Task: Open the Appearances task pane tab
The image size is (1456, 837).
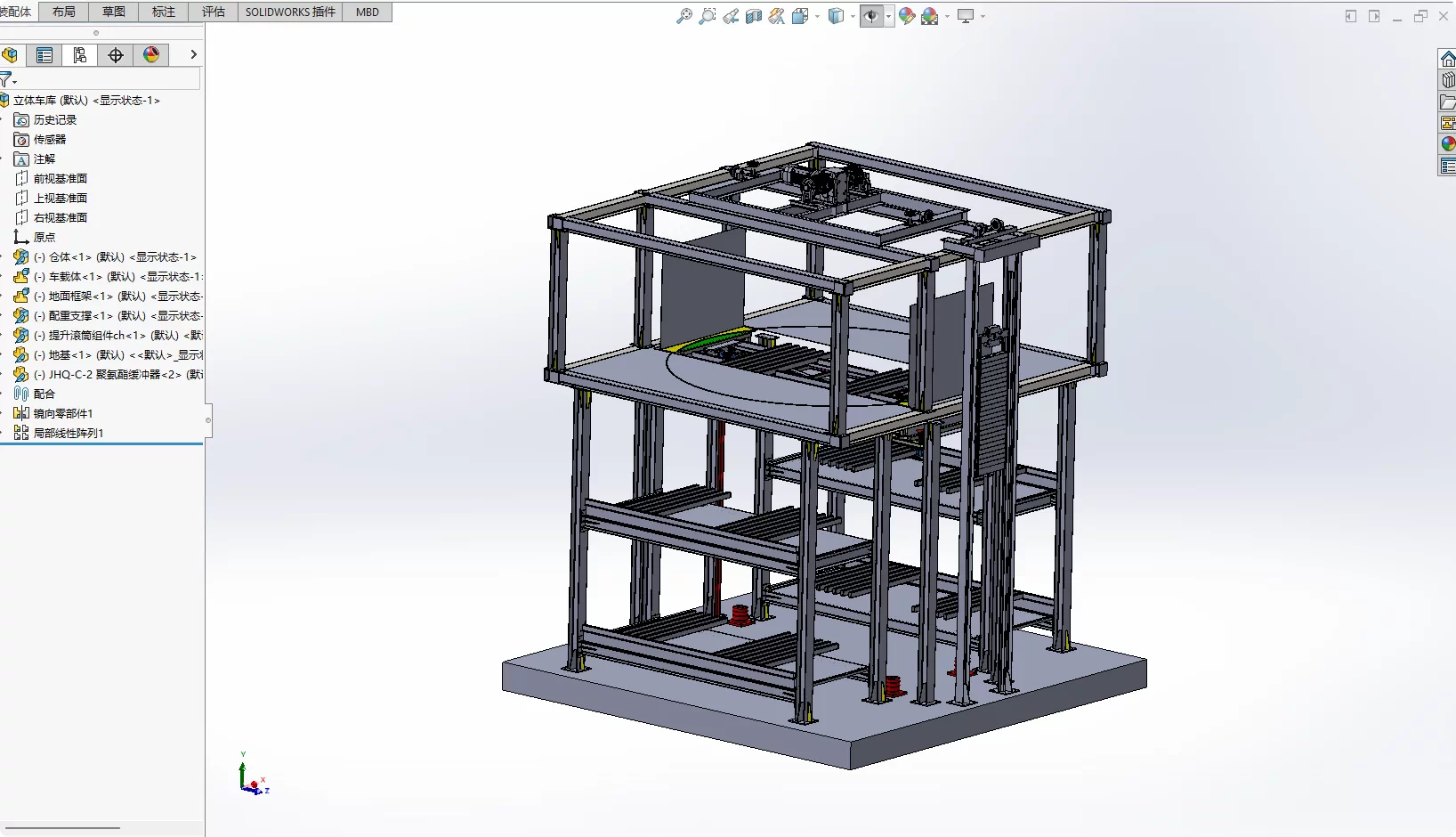Action: (x=1448, y=144)
